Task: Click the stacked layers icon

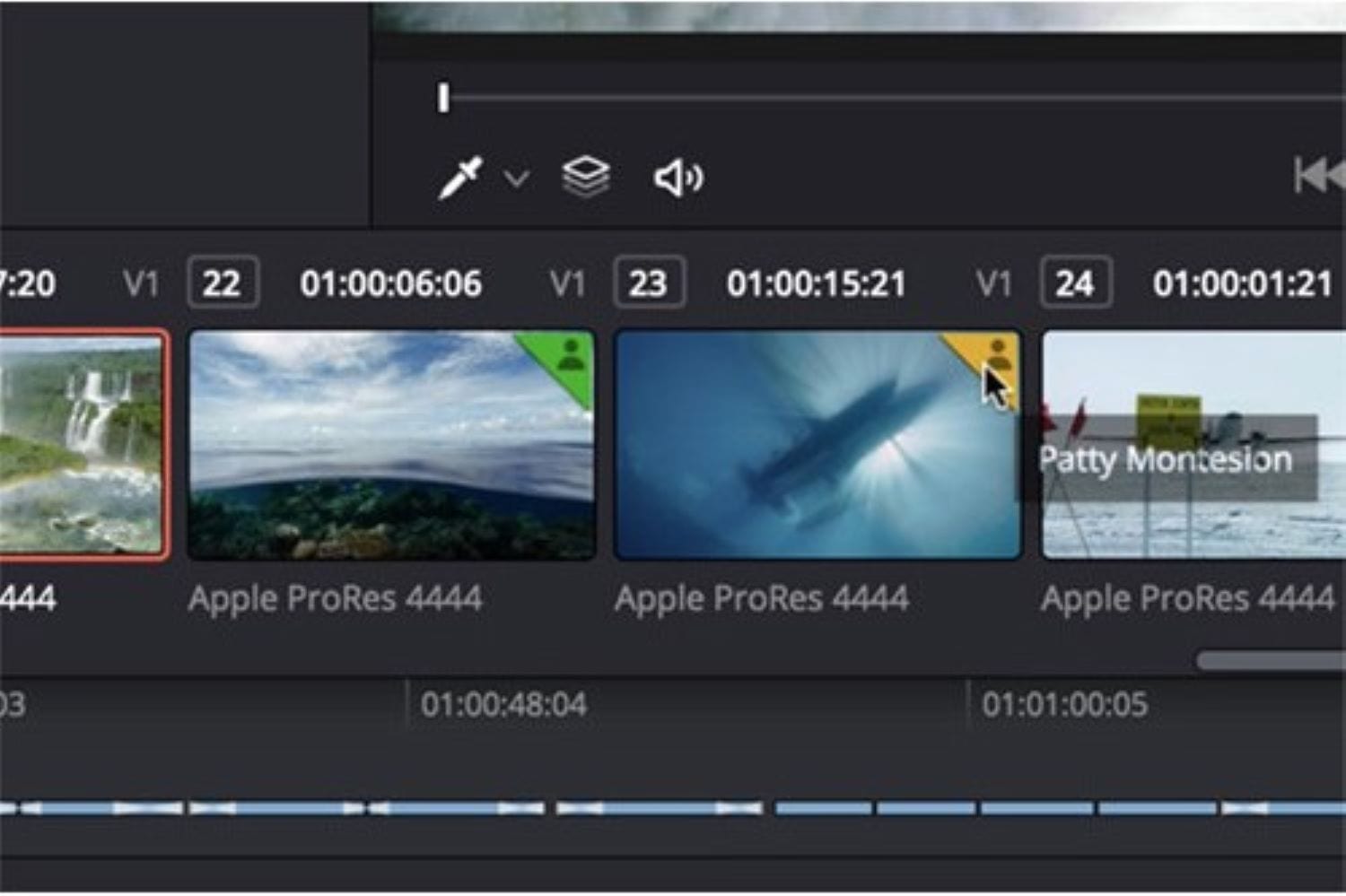Action: [x=585, y=177]
